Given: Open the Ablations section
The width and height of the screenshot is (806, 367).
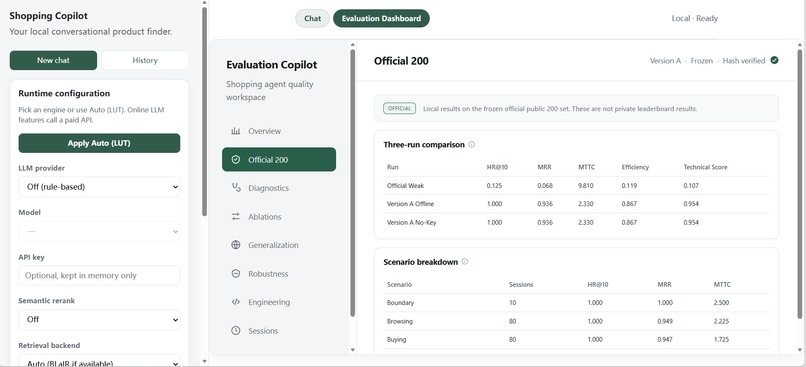Looking at the screenshot, I should tap(279, 217).
